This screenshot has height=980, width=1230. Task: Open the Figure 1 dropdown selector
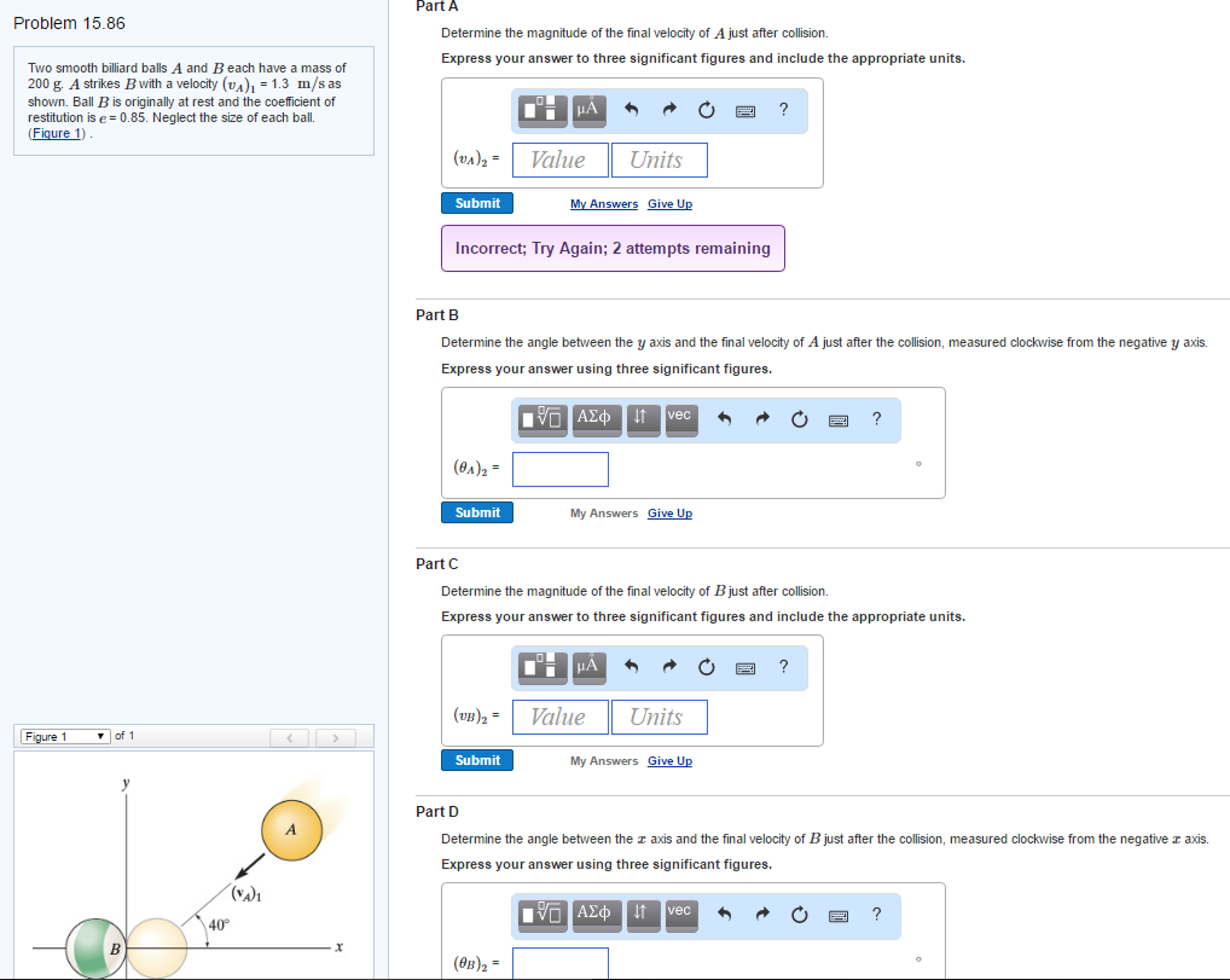pyautogui.click(x=65, y=737)
